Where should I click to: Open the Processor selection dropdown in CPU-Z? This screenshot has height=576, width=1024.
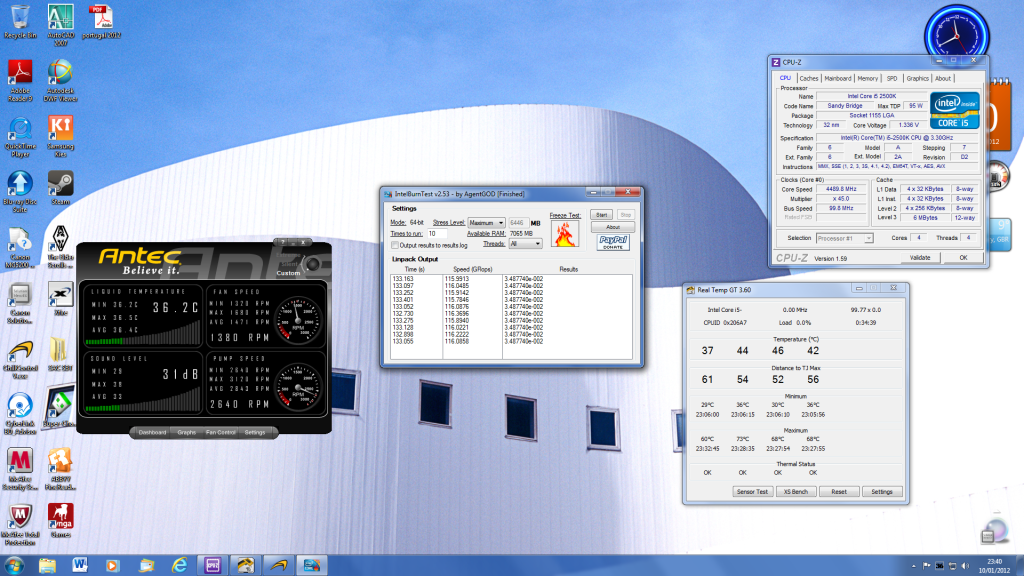pos(844,238)
